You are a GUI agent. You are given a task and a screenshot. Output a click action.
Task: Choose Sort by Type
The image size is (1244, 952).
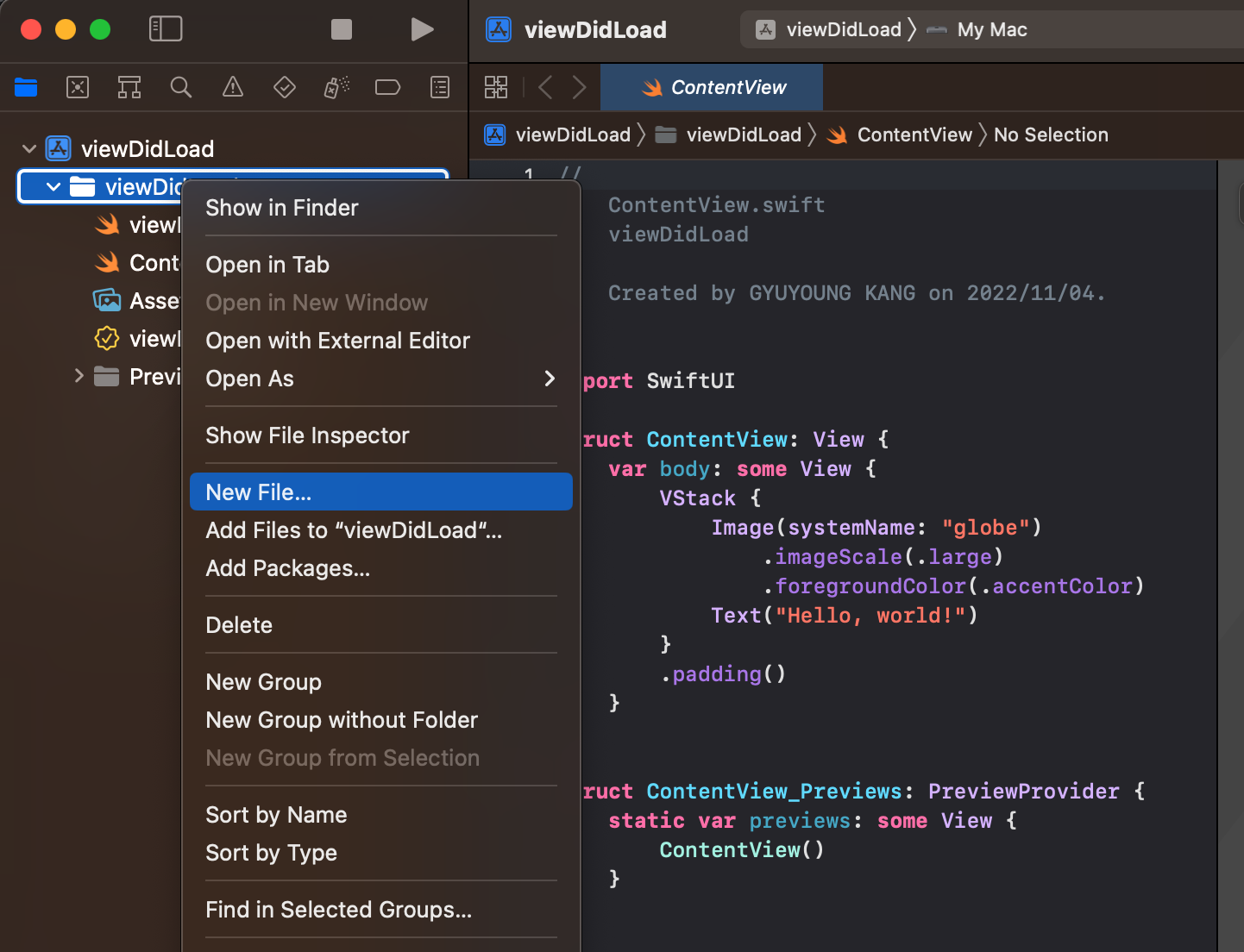[x=381, y=853]
